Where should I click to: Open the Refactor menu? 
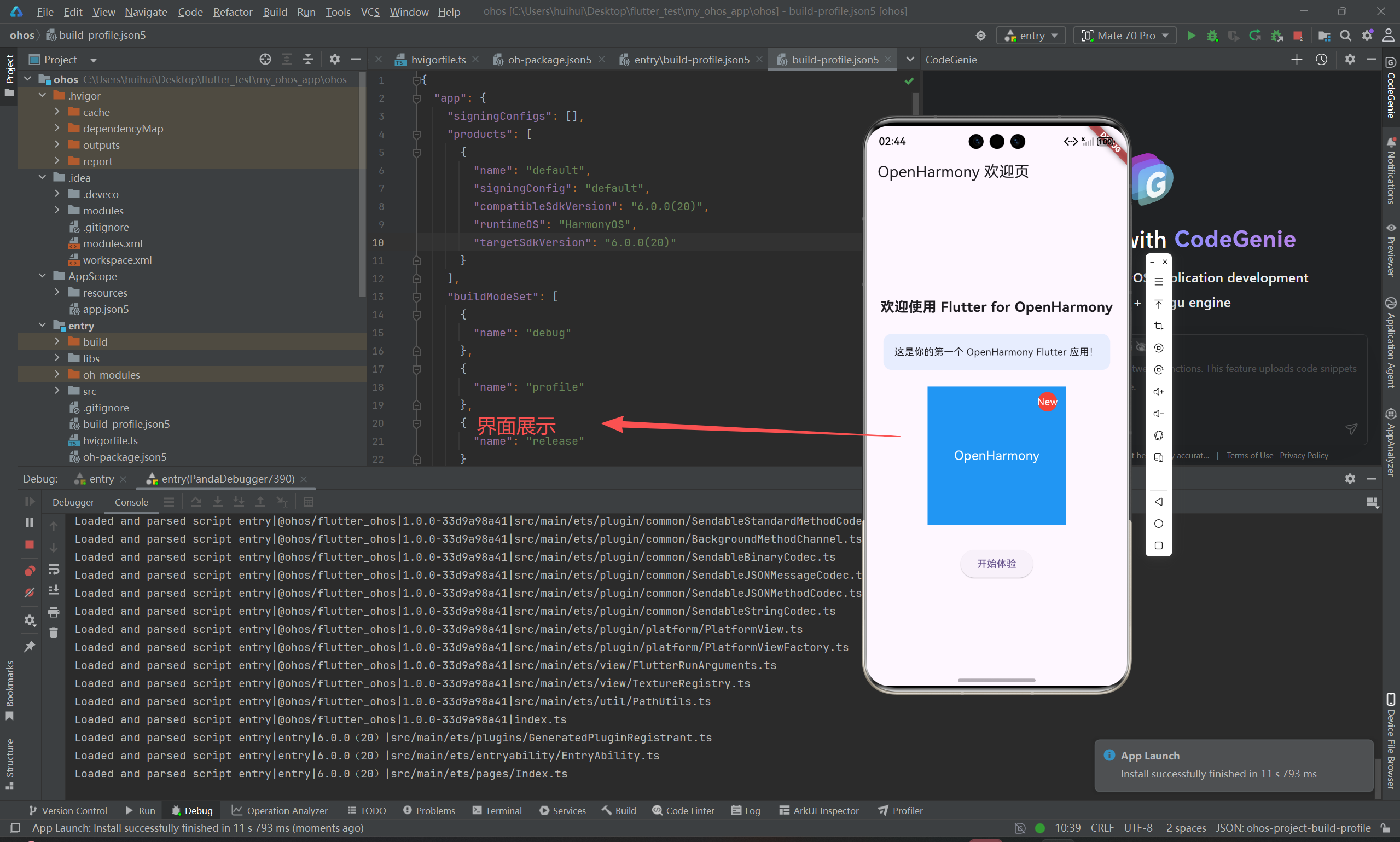(233, 12)
